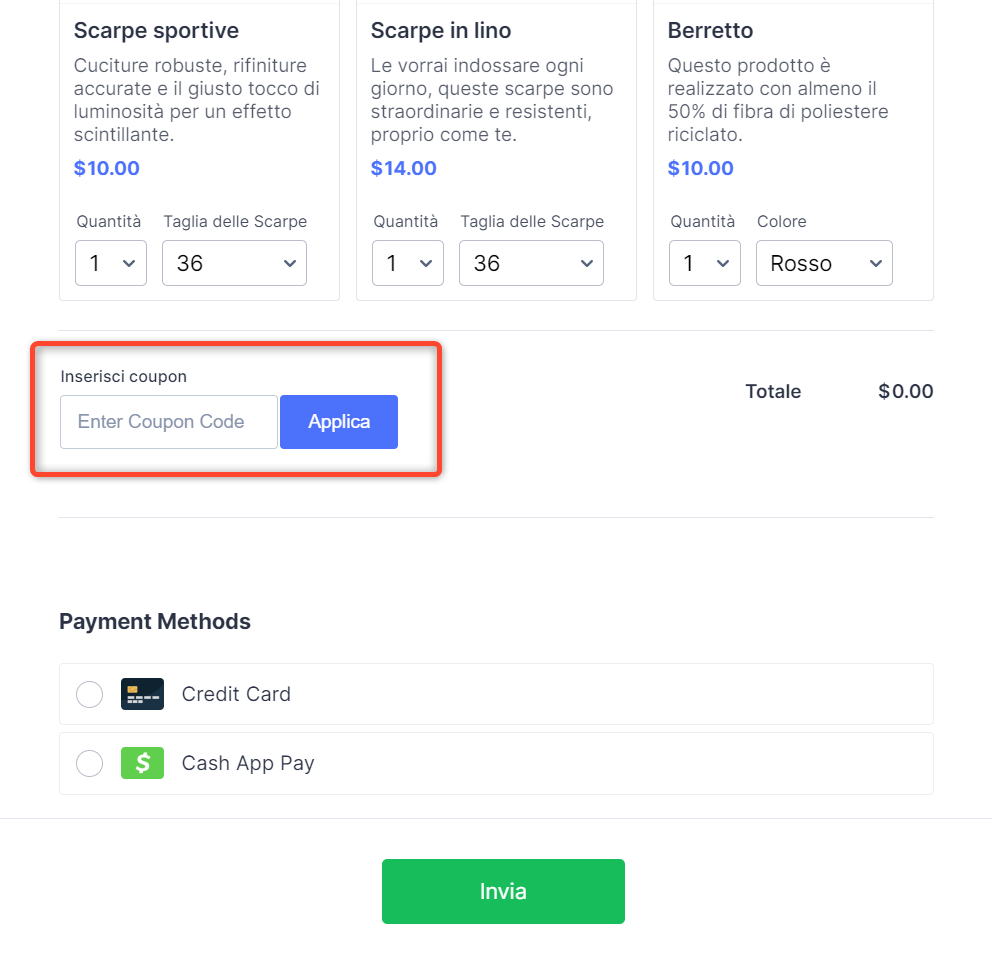Click the $0.00 total amount
The image size is (992, 956).
905,391
